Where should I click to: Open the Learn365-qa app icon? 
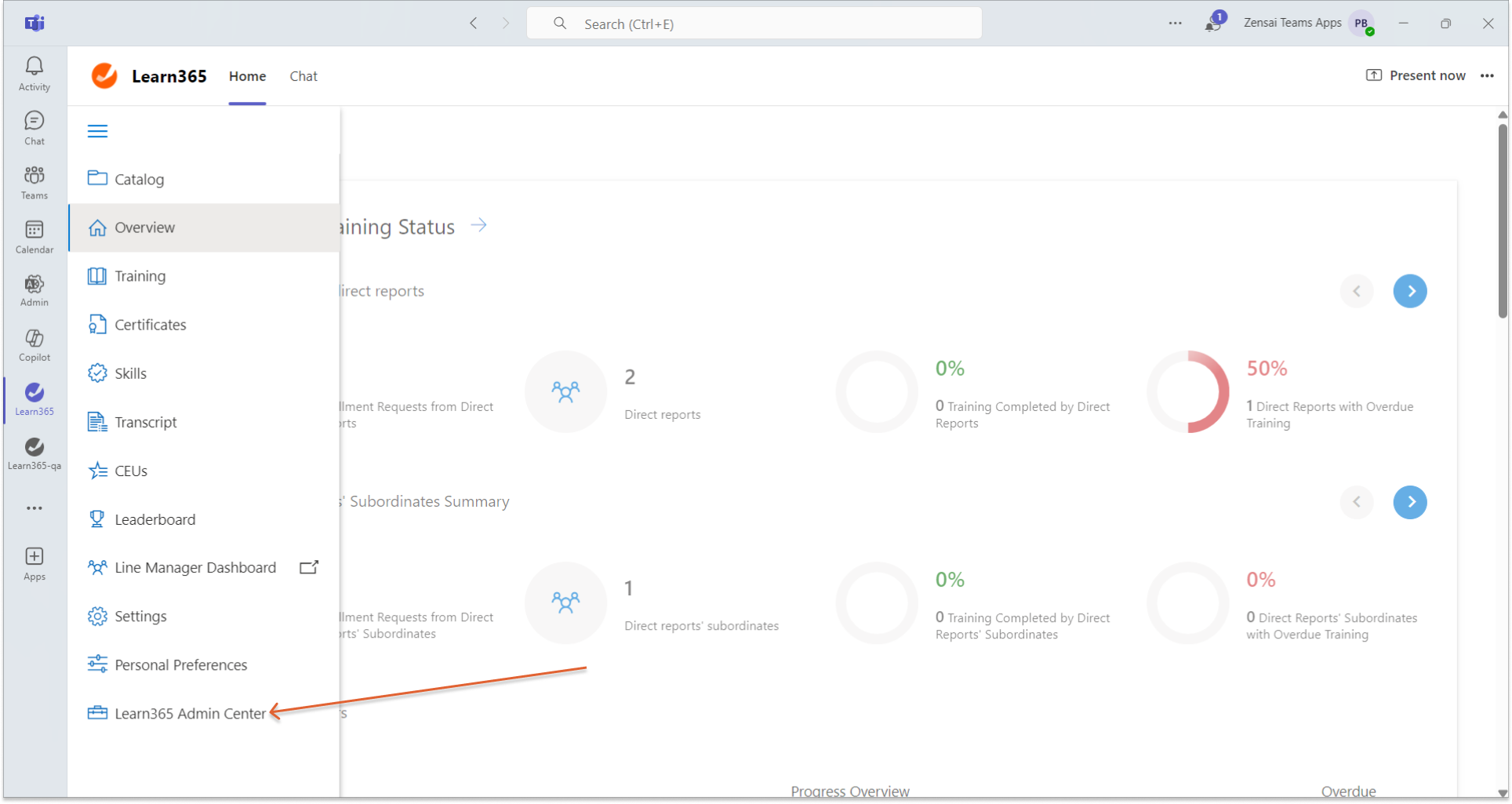[x=35, y=453]
